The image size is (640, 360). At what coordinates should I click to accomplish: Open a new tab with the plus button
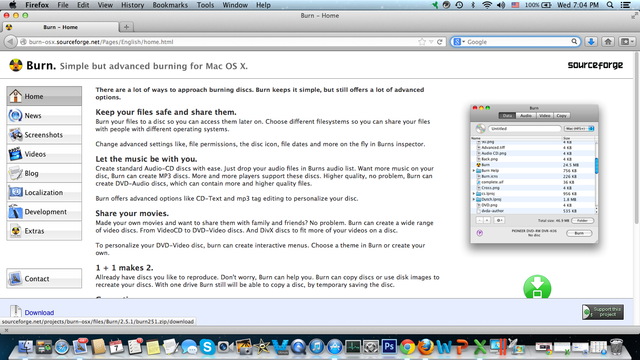tap(126, 27)
